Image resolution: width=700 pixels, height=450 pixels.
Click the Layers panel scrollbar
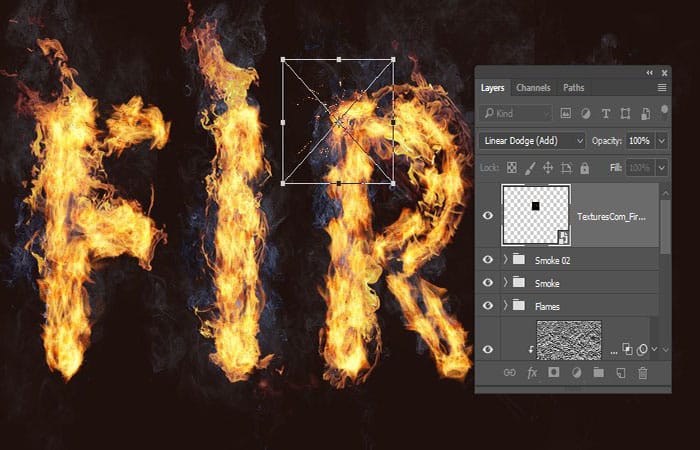(665, 227)
